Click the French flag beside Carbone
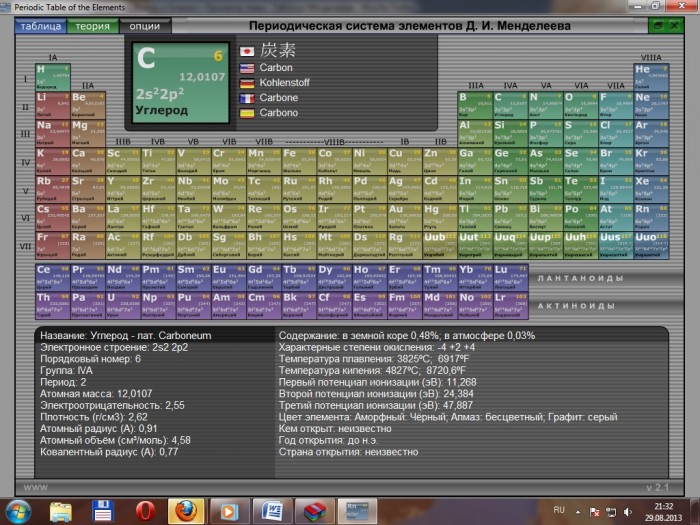Screen dimensions: 700x525 coord(247,98)
